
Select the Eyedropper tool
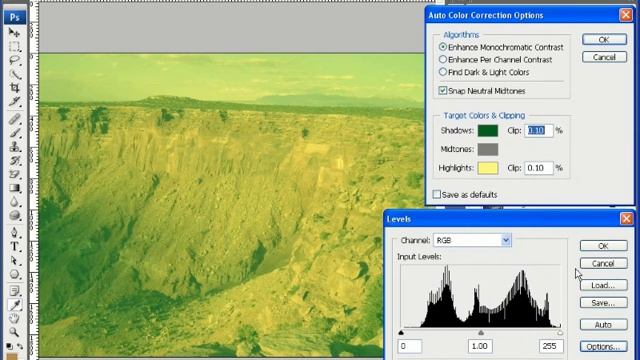(x=14, y=305)
